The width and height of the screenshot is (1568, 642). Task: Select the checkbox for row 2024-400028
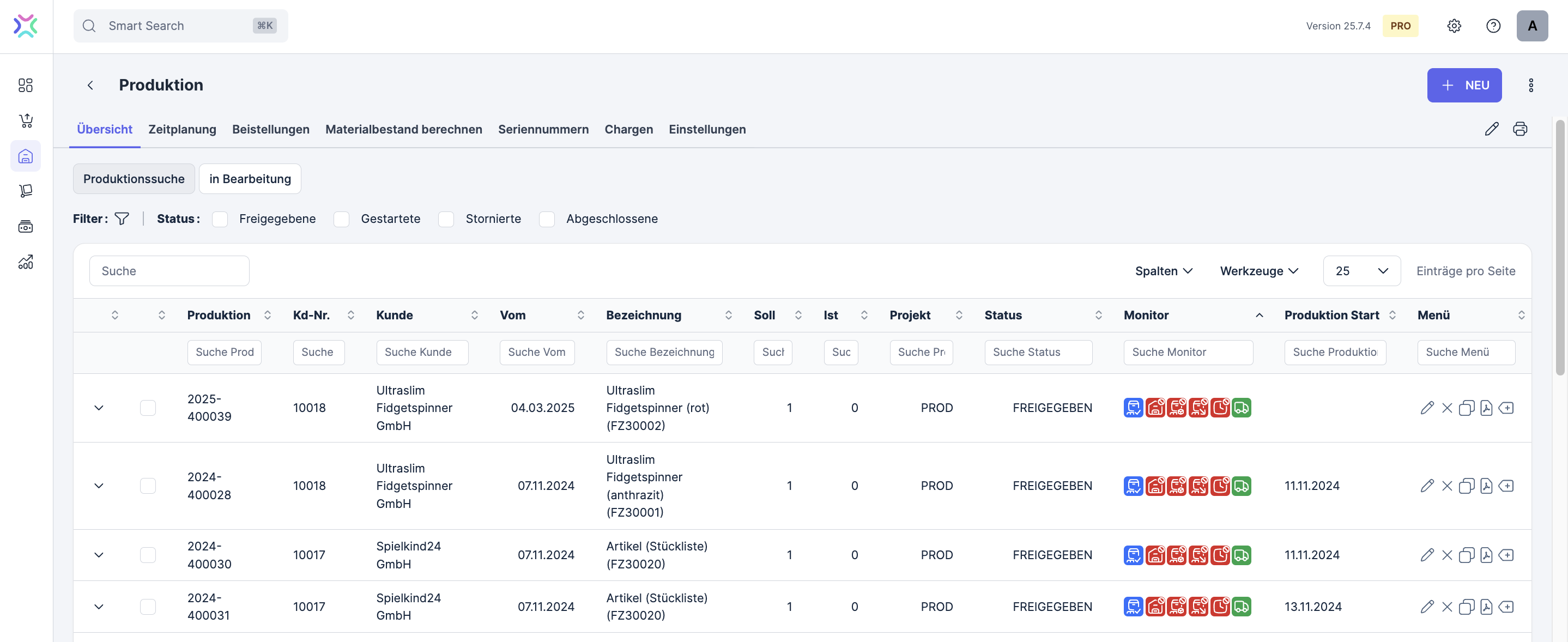point(148,486)
